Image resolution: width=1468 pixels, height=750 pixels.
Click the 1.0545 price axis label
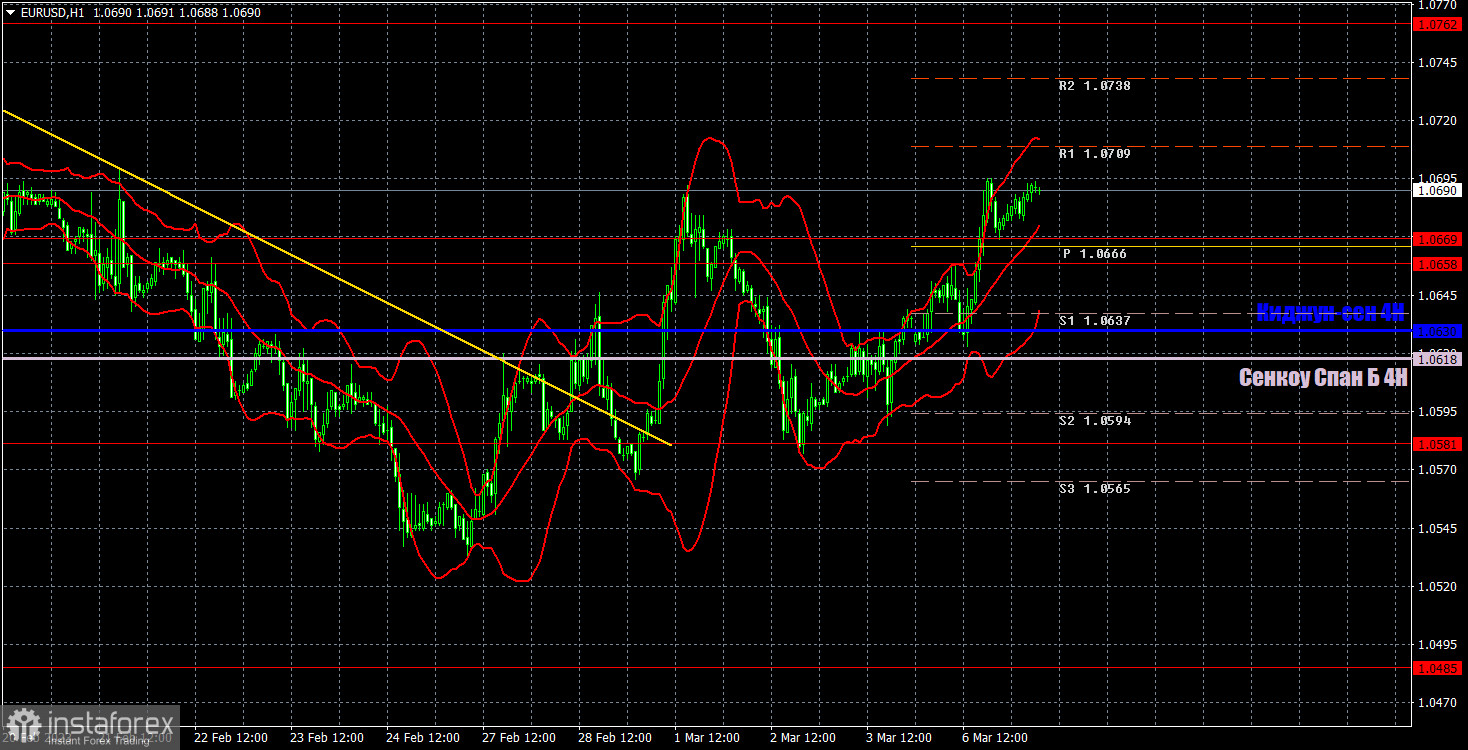(x=1438, y=528)
